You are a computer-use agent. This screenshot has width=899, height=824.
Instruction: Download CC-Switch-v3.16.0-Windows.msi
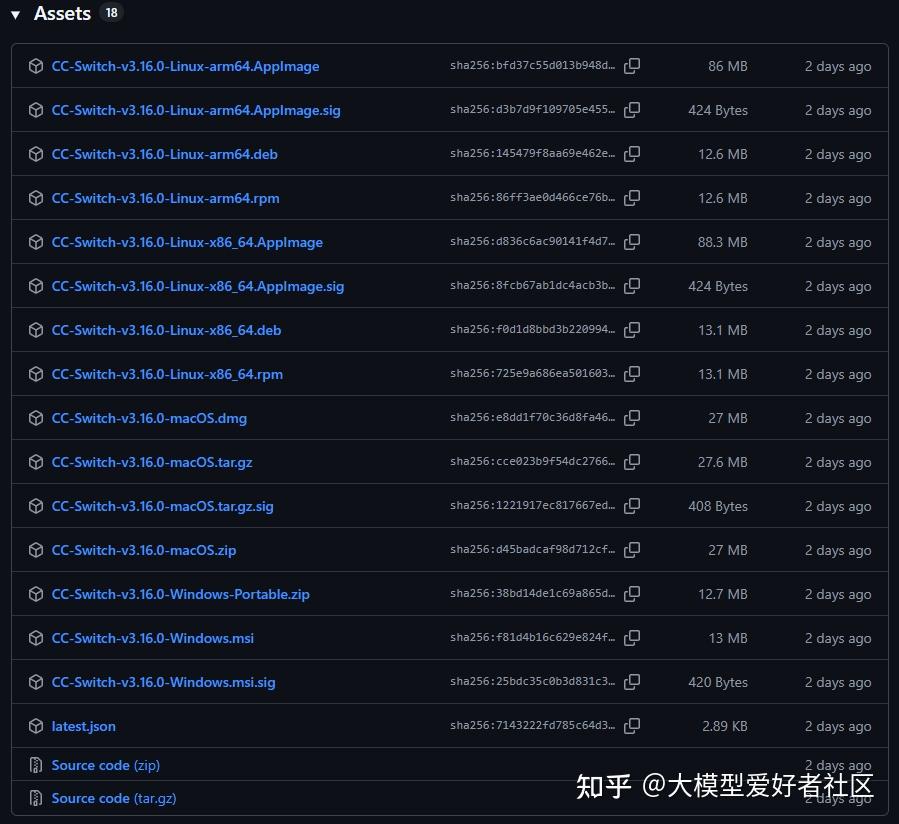pyautogui.click(x=153, y=638)
